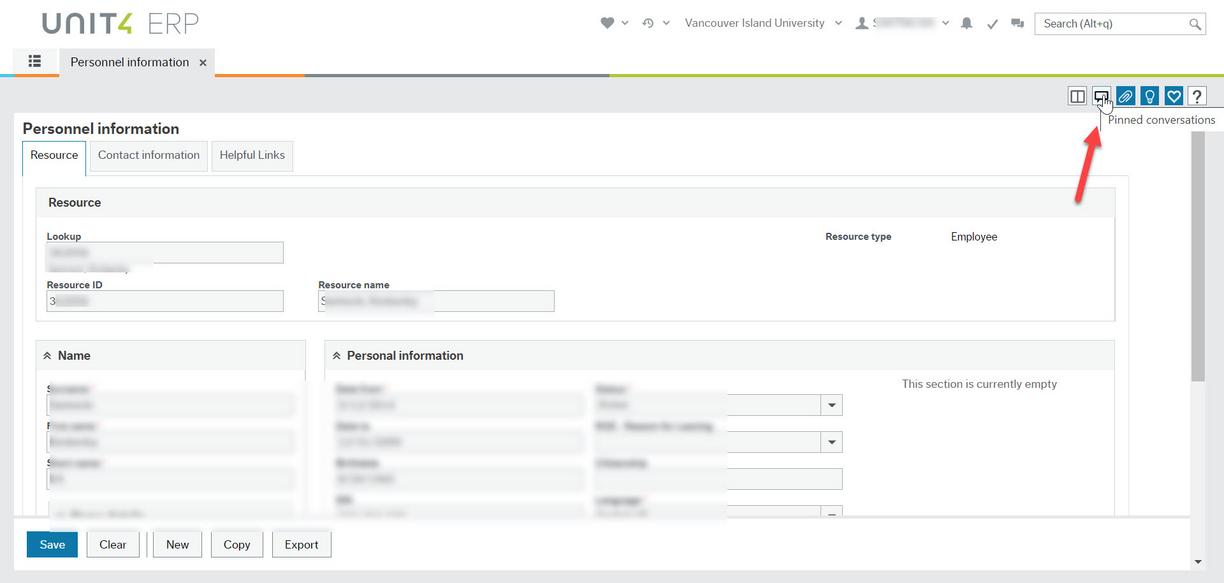The image size is (1224, 583).
Task: Switch to the Contact information tab
Action: point(148,155)
